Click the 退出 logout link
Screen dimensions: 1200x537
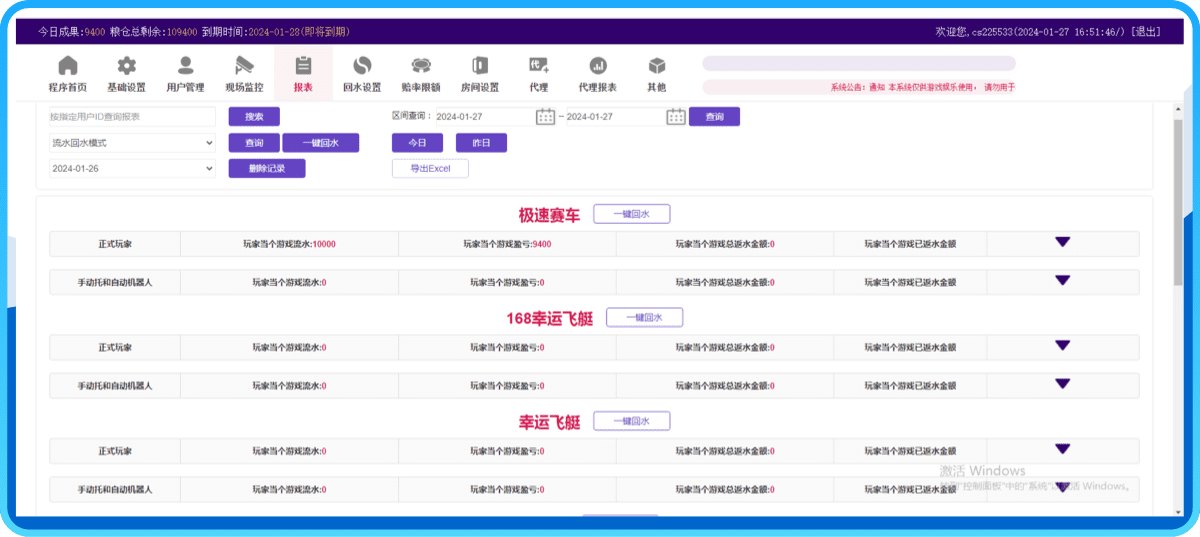pos(1146,32)
